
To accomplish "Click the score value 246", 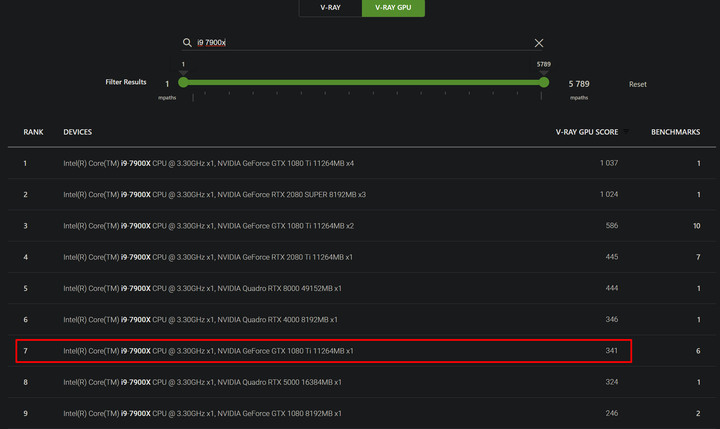I will click(612, 413).
